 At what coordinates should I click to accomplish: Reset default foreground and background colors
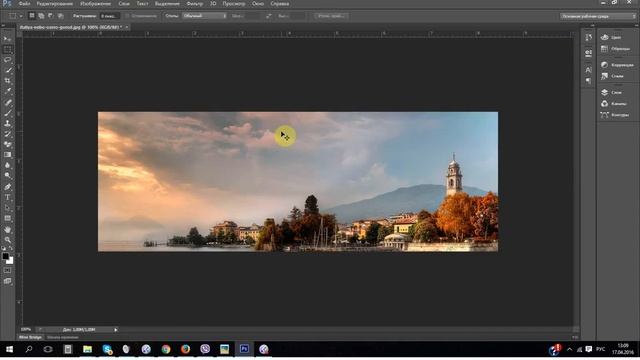pyautogui.click(x=4, y=248)
